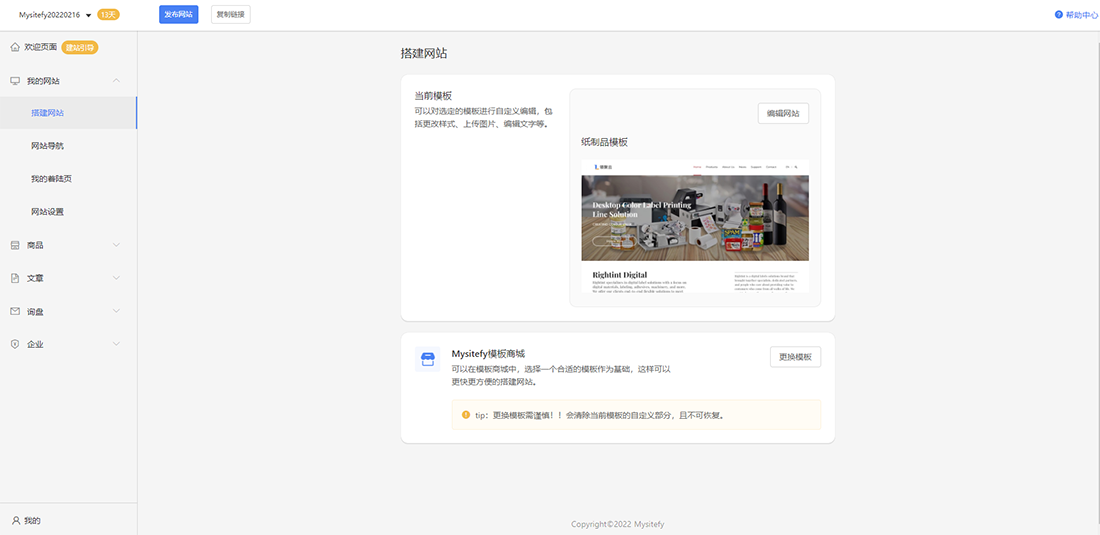Click the 搭建网站 page heading
Viewport: 1100px width, 535px height.
pyautogui.click(x=424, y=53)
